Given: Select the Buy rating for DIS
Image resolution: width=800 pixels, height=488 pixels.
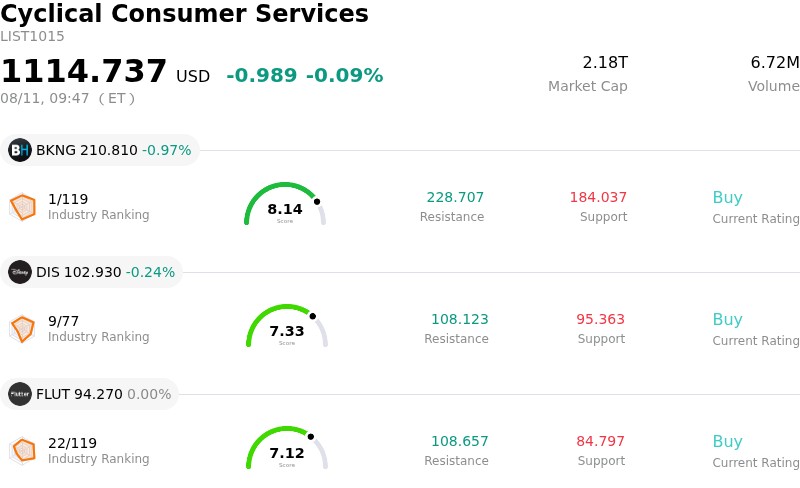Looking at the screenshot, I should click(x=728, y=319).
